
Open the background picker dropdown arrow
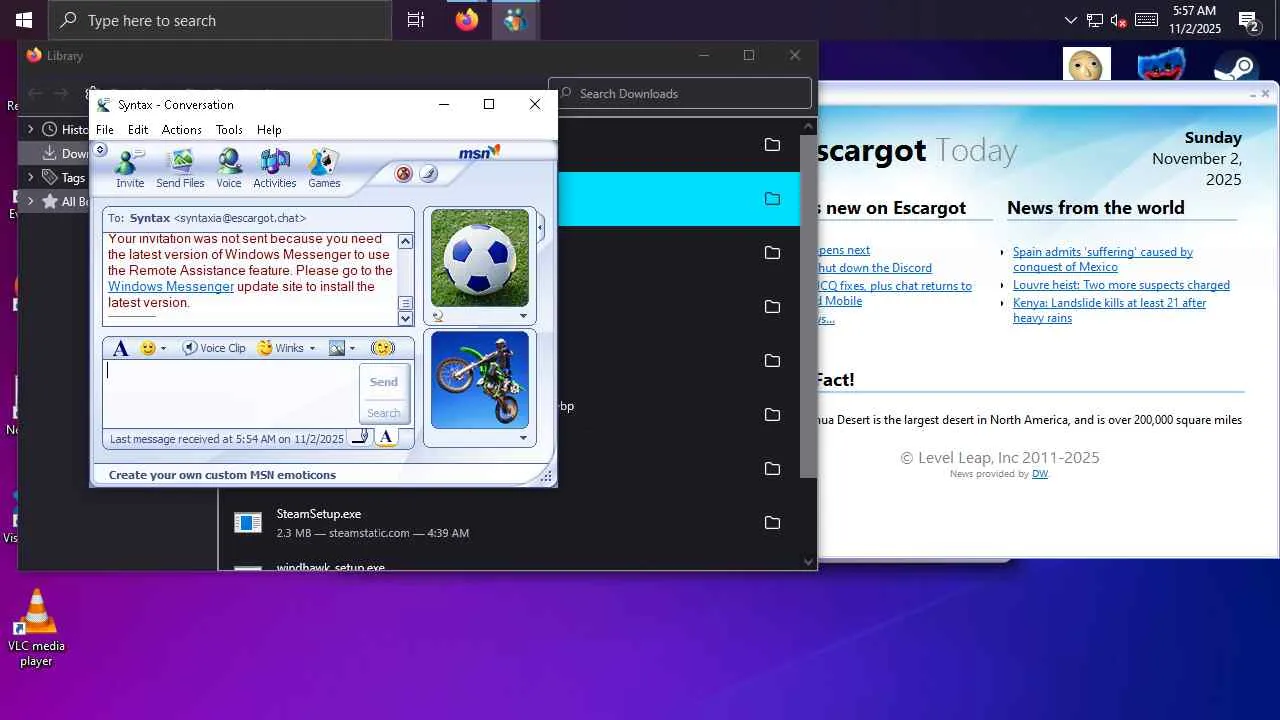coord(352,349)
